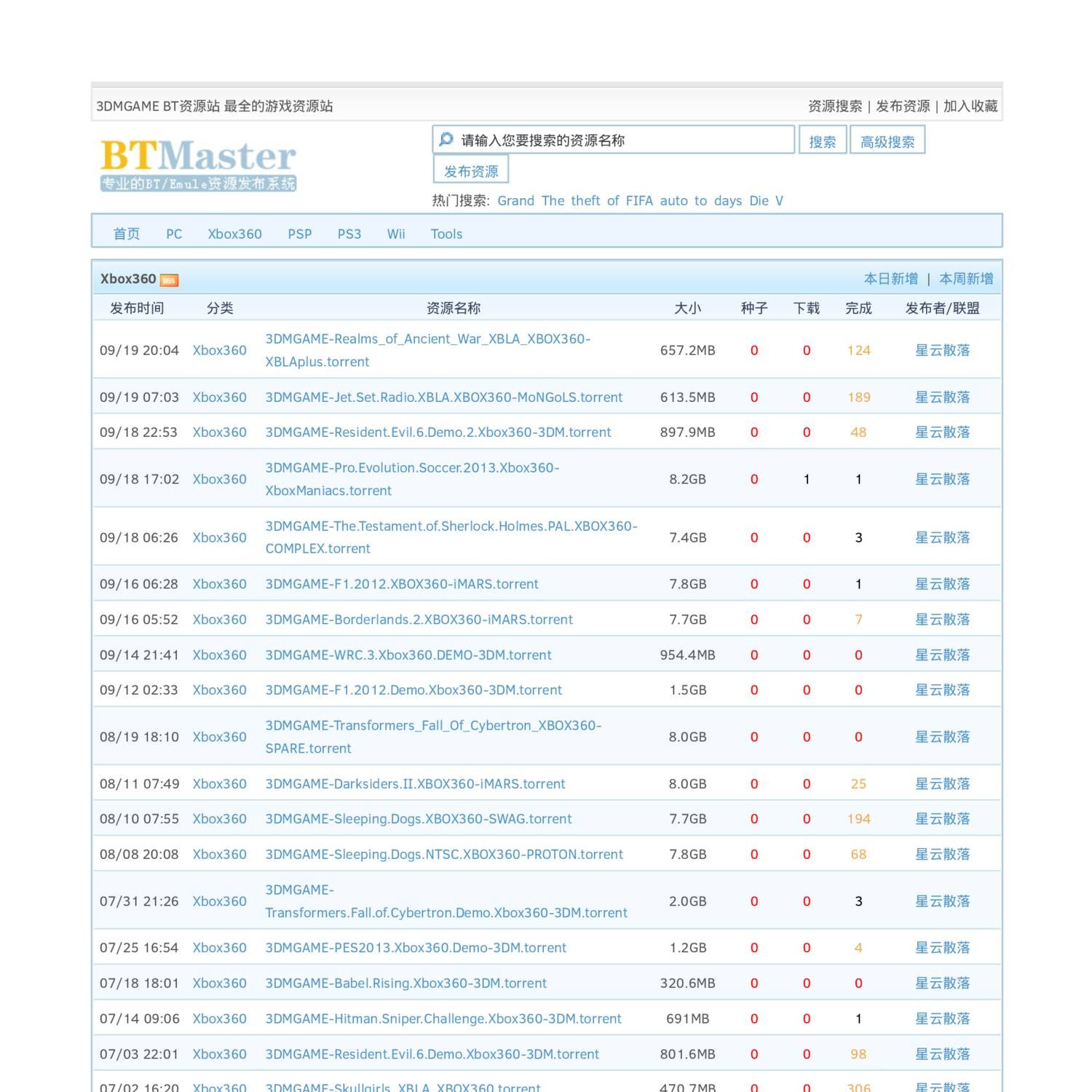The height and width of the screenshot is (1092, 1092).
Task: Switch to the PSP section
Action: coord(300,234)
